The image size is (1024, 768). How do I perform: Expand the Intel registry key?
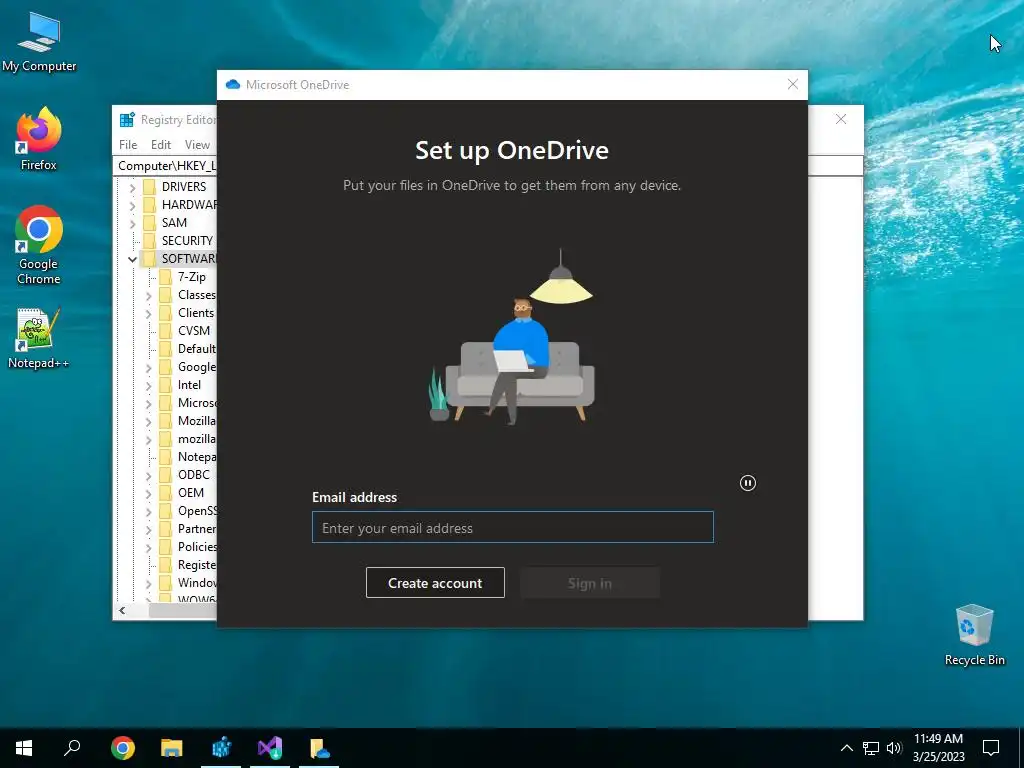click(148, 385)
